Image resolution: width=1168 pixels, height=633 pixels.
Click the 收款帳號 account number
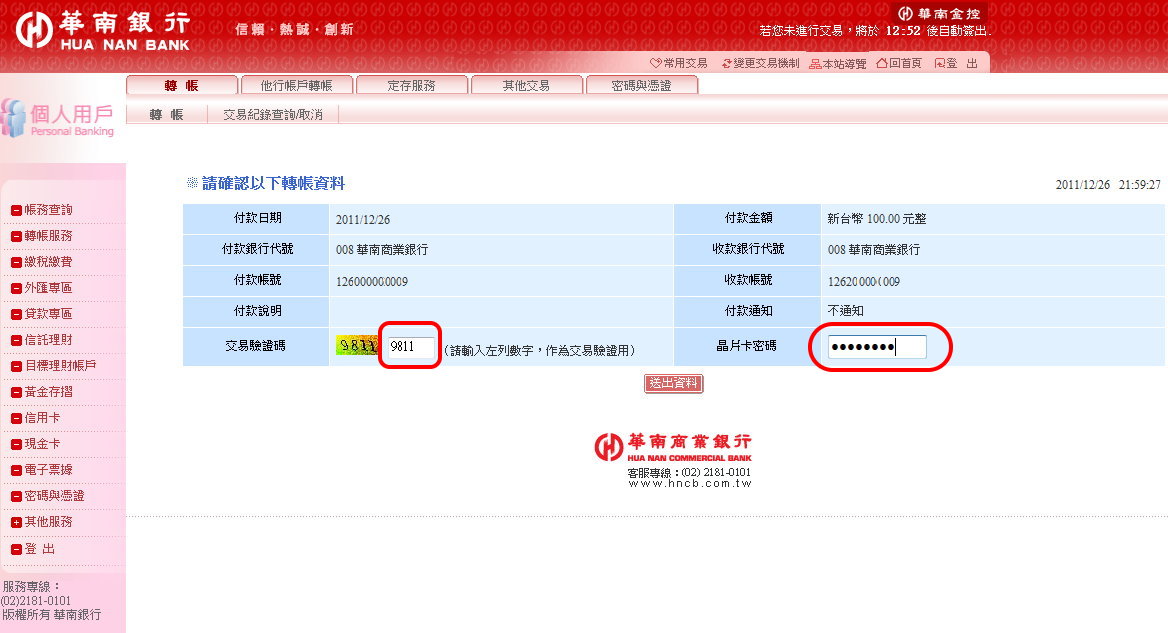[x=863, y=281]
